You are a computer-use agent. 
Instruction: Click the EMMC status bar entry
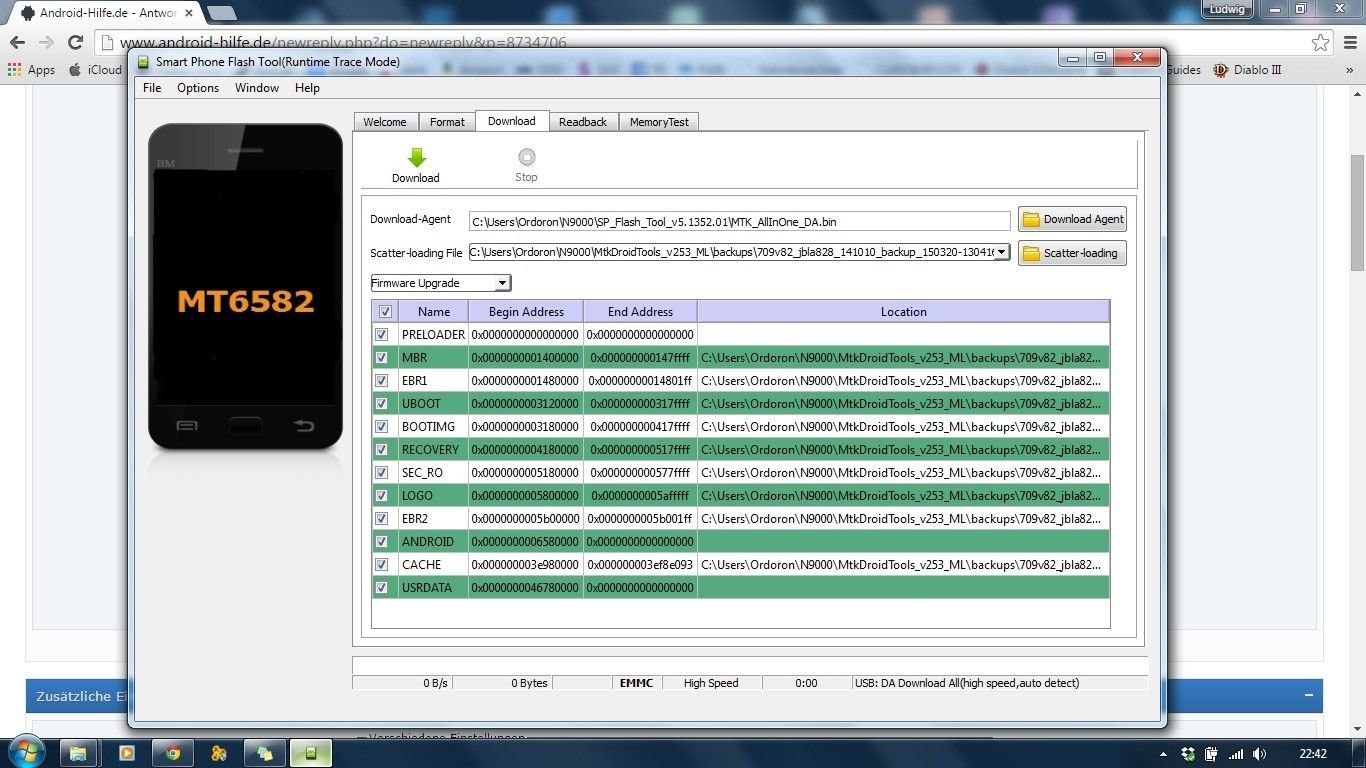pyautogui.click(x=636, y=683)
